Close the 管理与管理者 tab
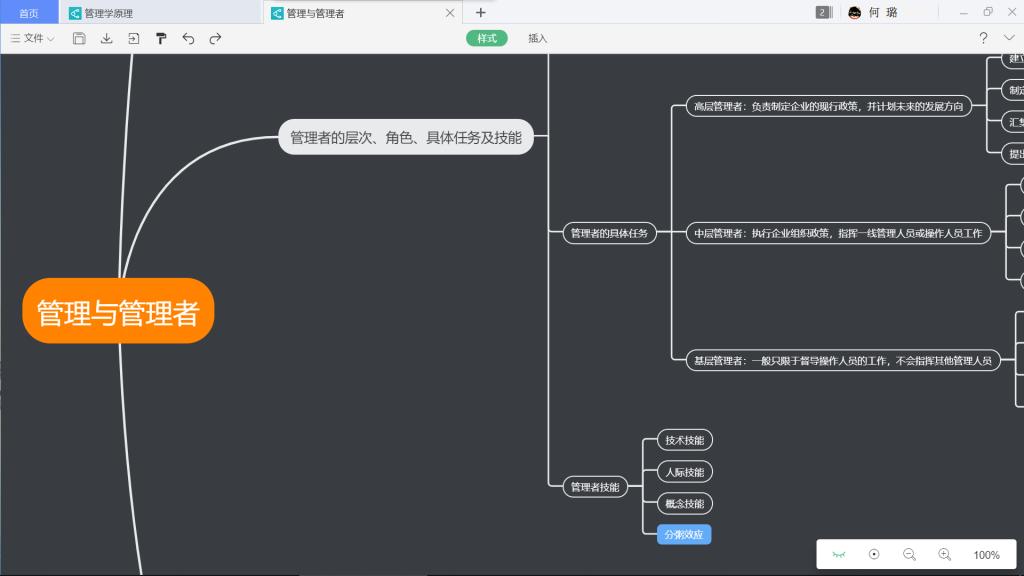 click(450, 13)
